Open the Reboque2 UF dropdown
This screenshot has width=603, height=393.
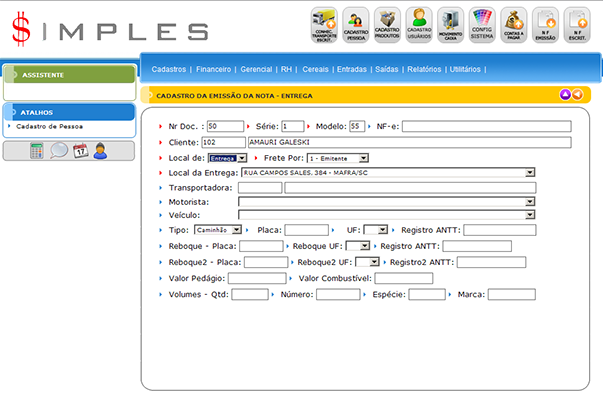367,262
